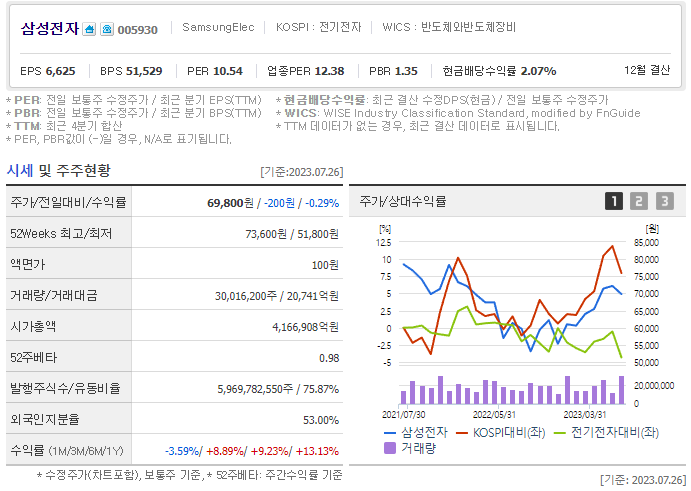Select the 시가총액 value 4,166,908억원

pos(305,327)
